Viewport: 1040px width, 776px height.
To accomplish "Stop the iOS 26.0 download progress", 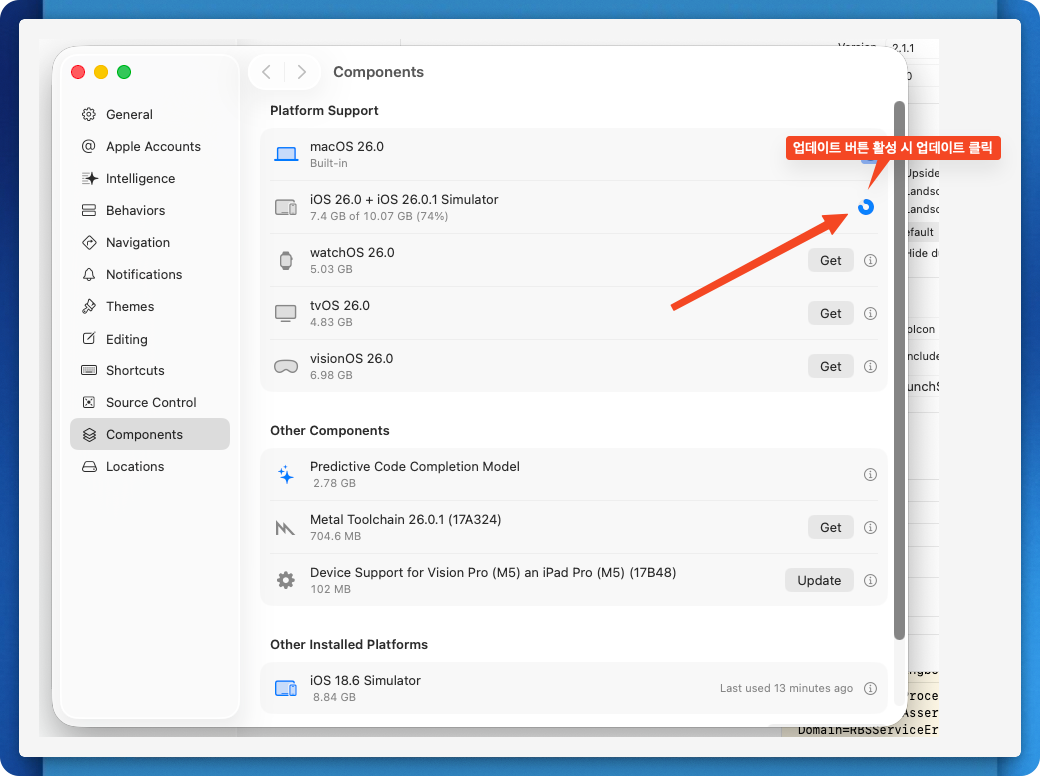I will [866, 207].
